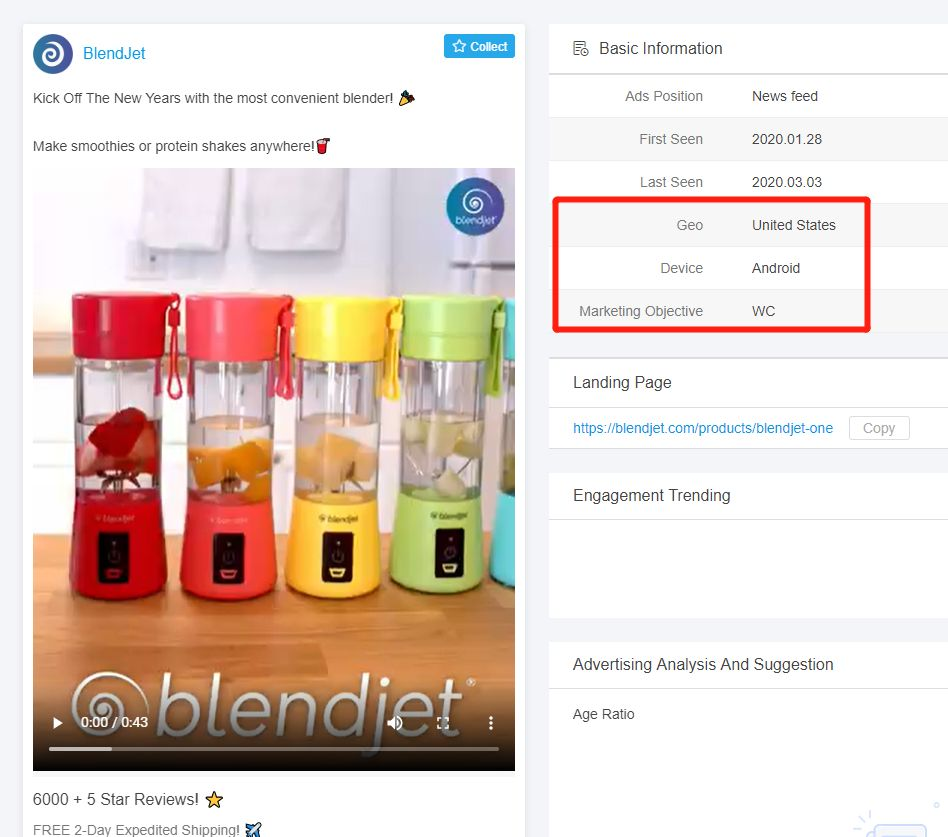Copy the landing page URL
Image resolution: width=948 pixels, height=837 pixels.
pos(878,428)
